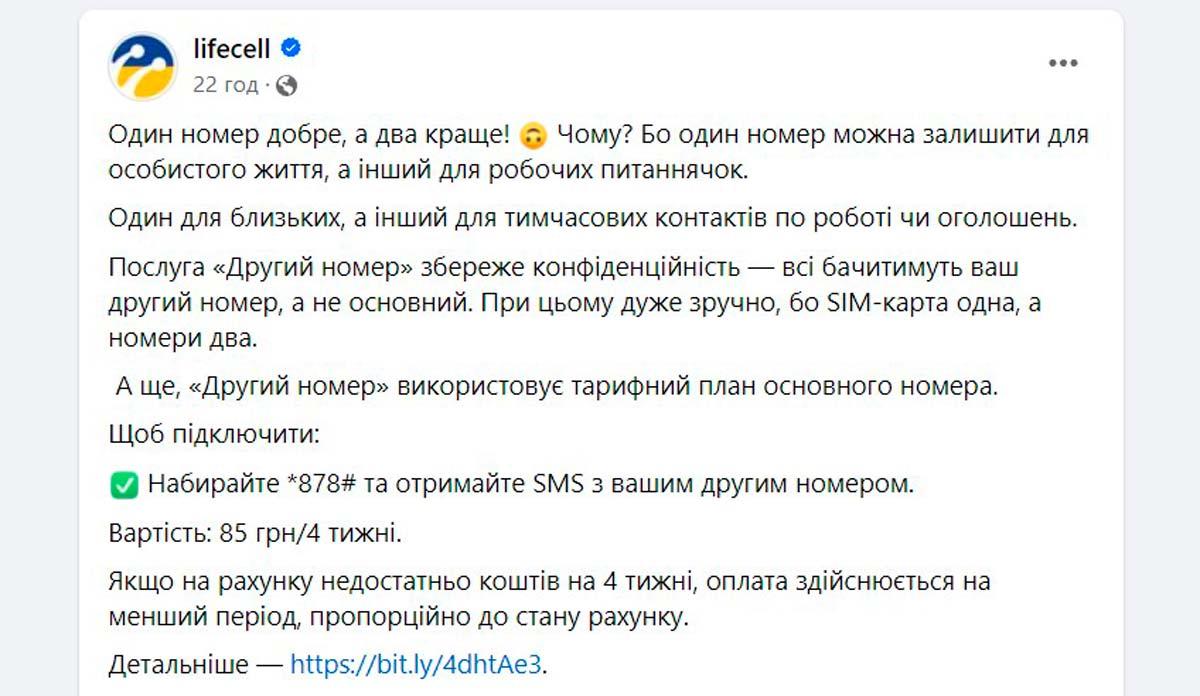1200x696 pixels.
Task: Click the "Вартість: 85 грн/4 тижні." line
Action: [255, 534]
